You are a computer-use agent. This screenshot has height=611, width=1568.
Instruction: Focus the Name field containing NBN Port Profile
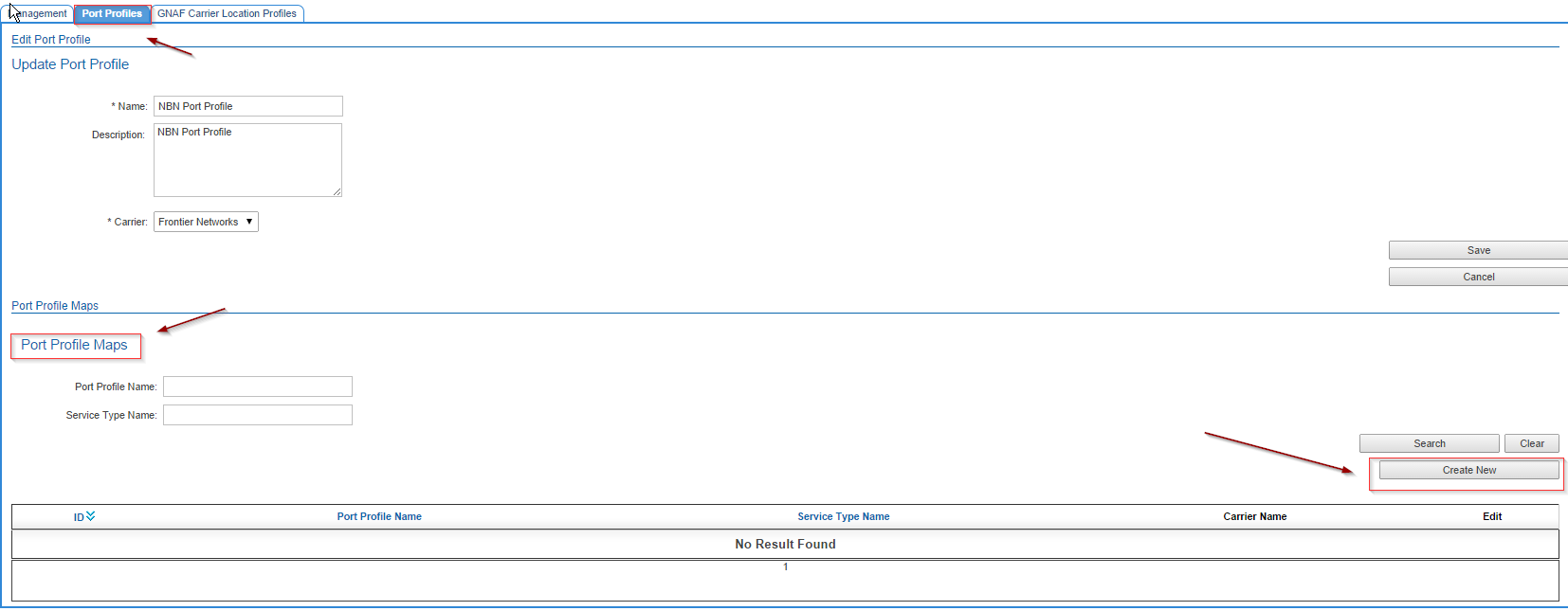click(x=247, y=106)
